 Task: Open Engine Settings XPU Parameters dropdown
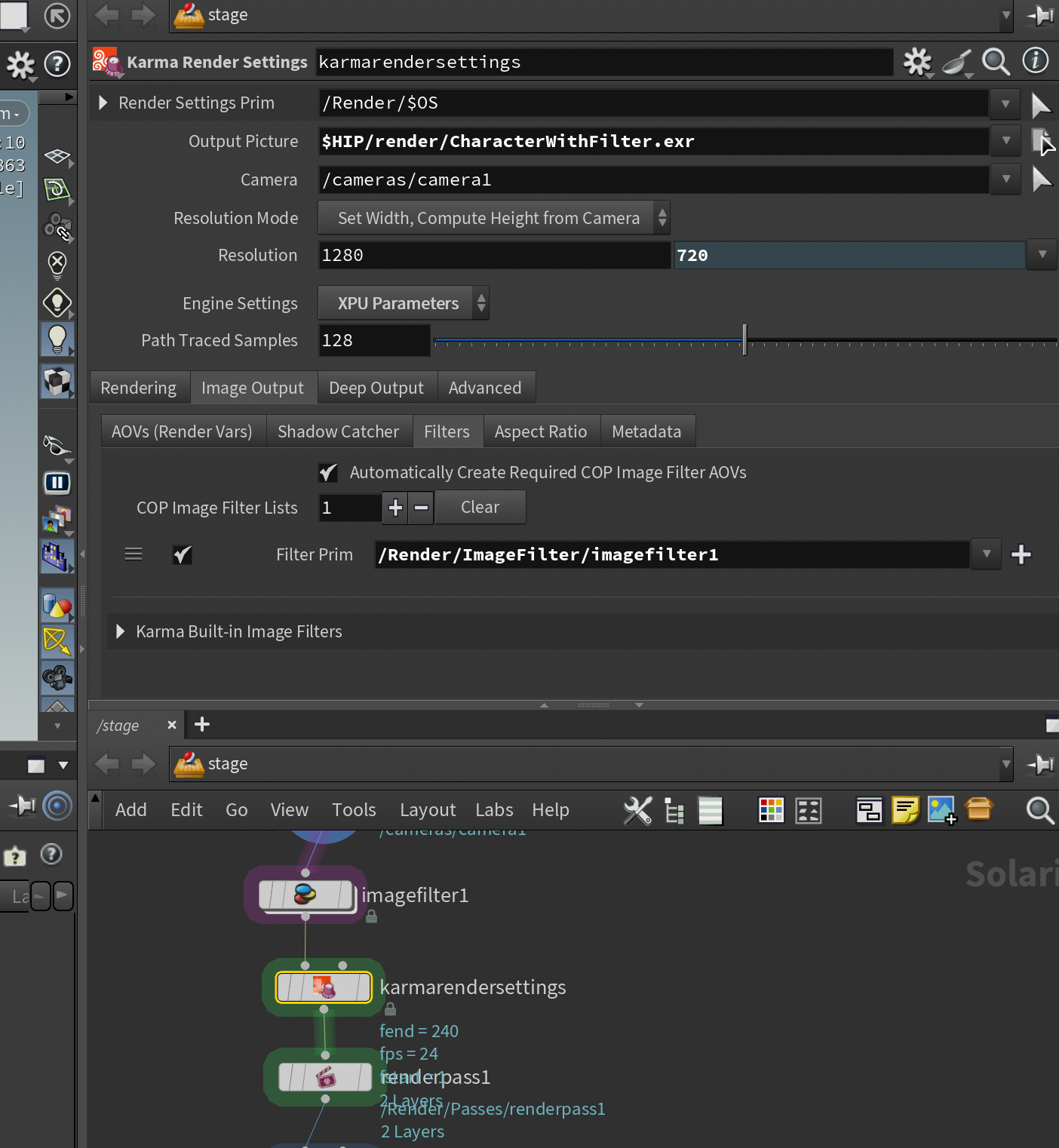click(404, 303)
